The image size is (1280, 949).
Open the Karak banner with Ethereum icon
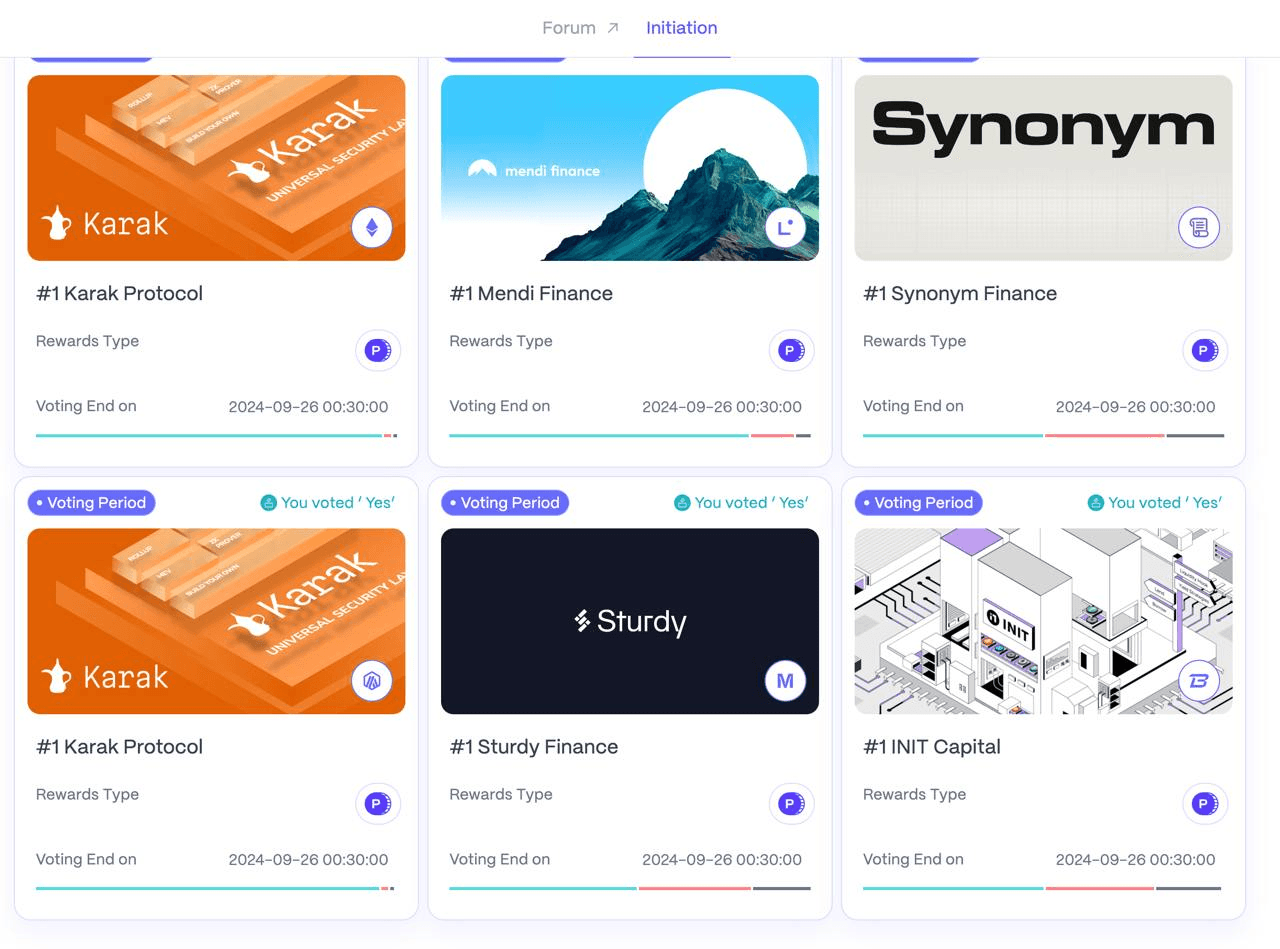[216, 168]
